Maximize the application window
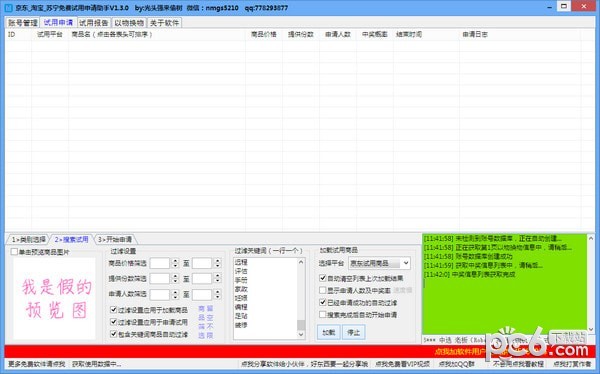 click(563, 7)
